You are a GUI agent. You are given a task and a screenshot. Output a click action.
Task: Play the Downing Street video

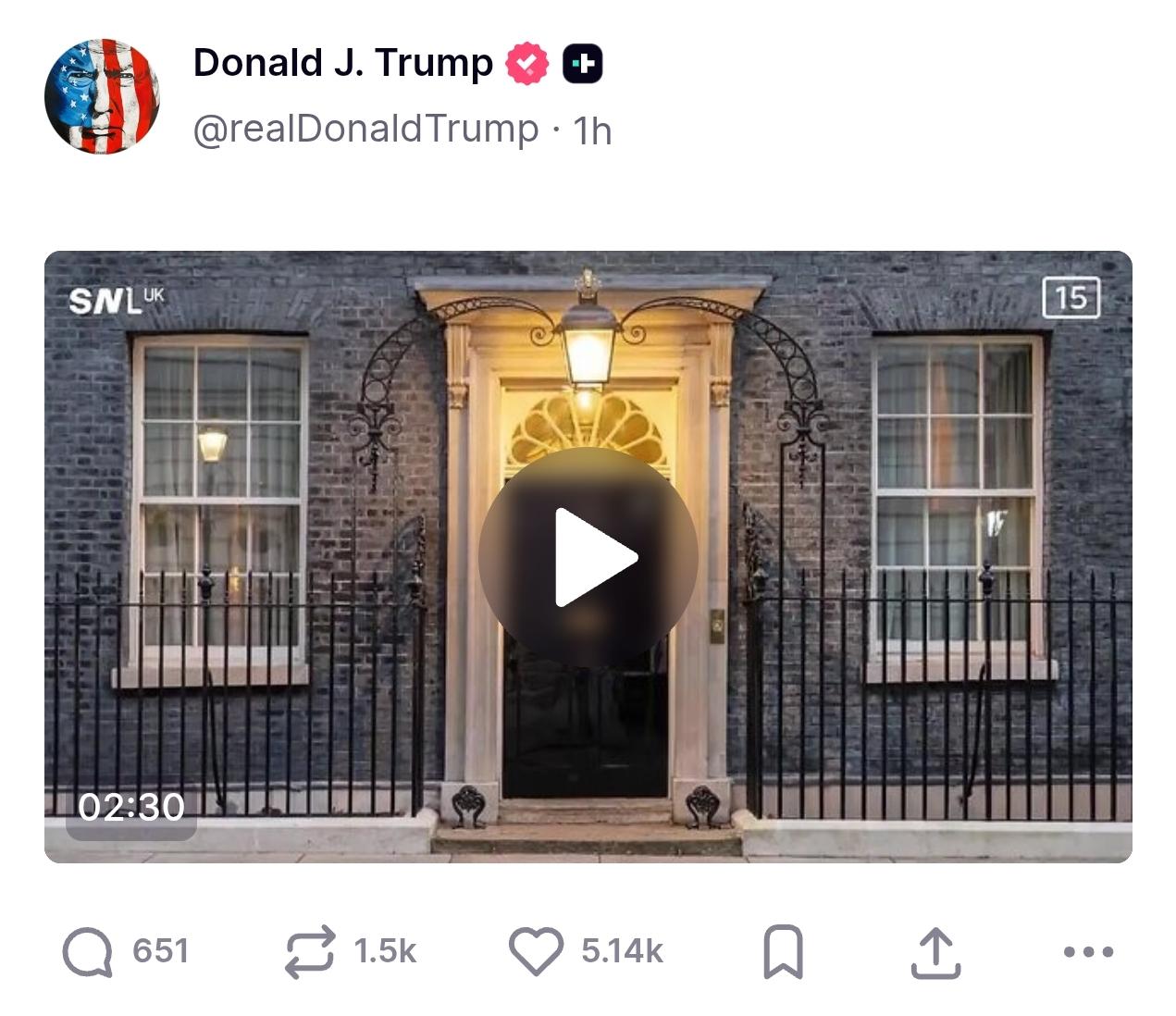tap(588, 557)
